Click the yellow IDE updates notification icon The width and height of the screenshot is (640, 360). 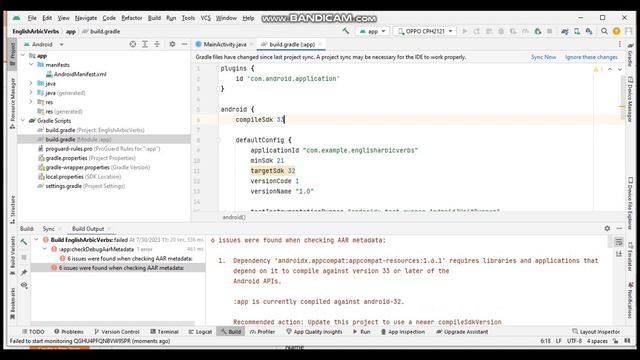click(616, 31)
